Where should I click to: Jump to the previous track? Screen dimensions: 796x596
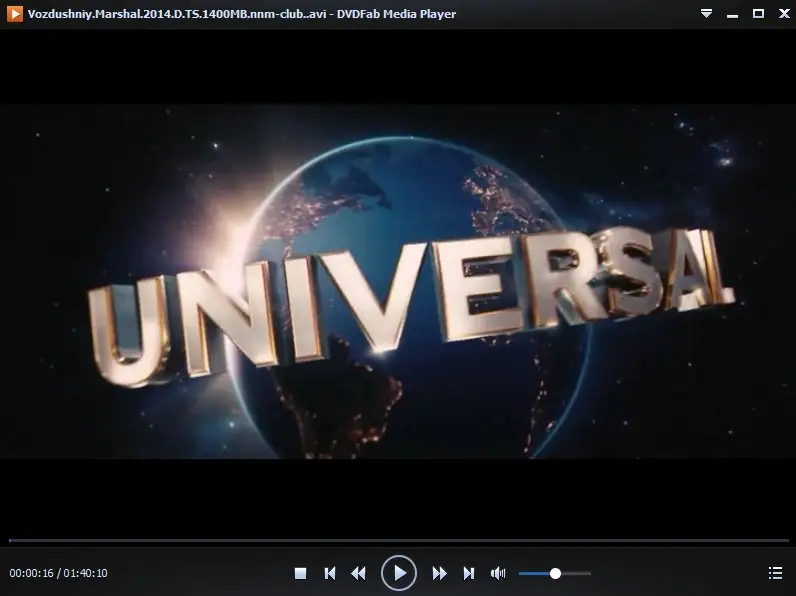(x=329, y=573)
